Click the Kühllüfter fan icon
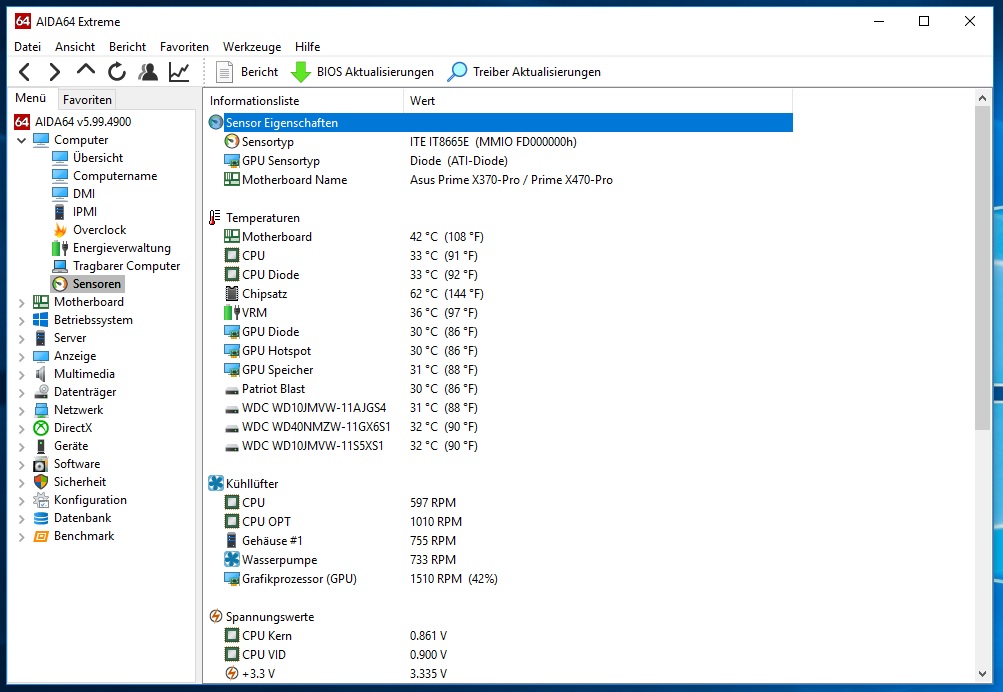This screenshot has width=1003, height=692. click(216, 484)
